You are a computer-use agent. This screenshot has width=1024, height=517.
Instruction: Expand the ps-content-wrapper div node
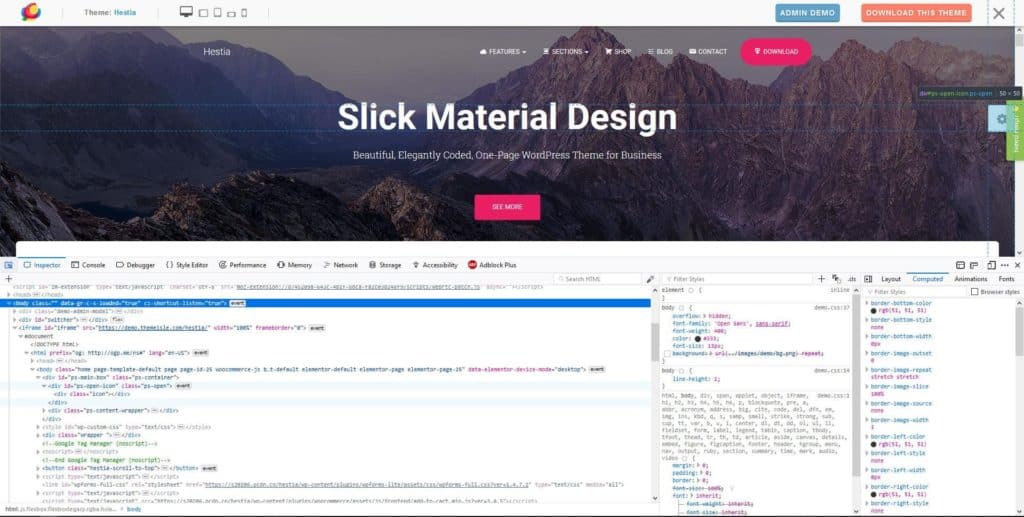point(44,411)
